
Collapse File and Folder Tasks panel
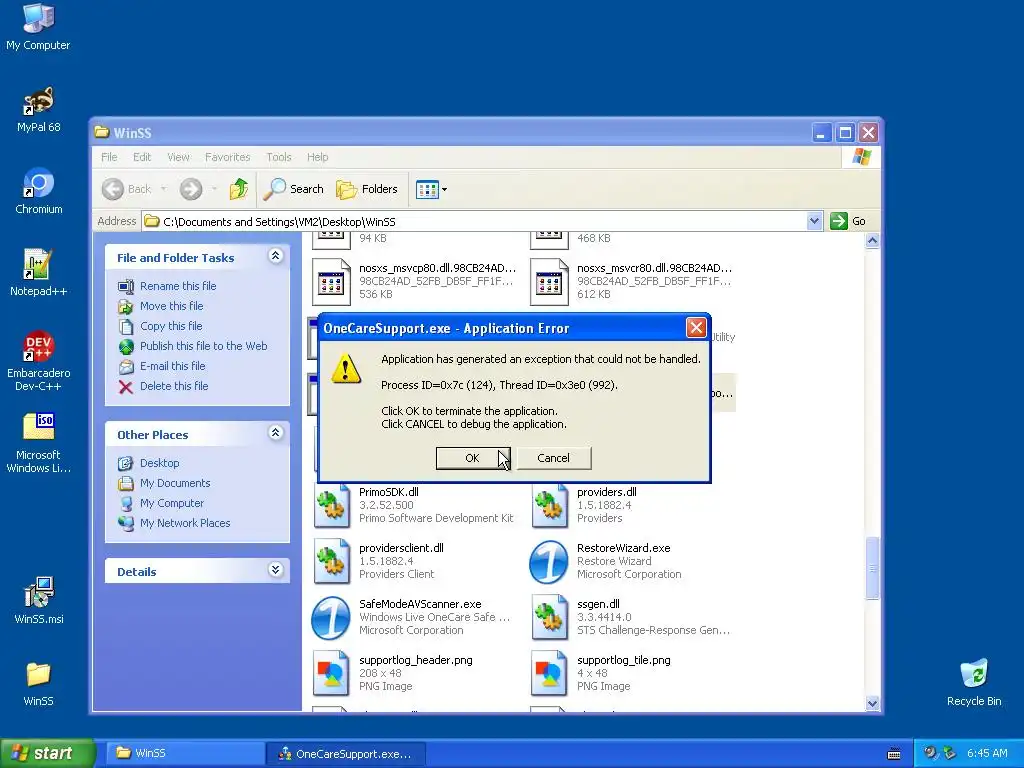click(x=276, y=256)
